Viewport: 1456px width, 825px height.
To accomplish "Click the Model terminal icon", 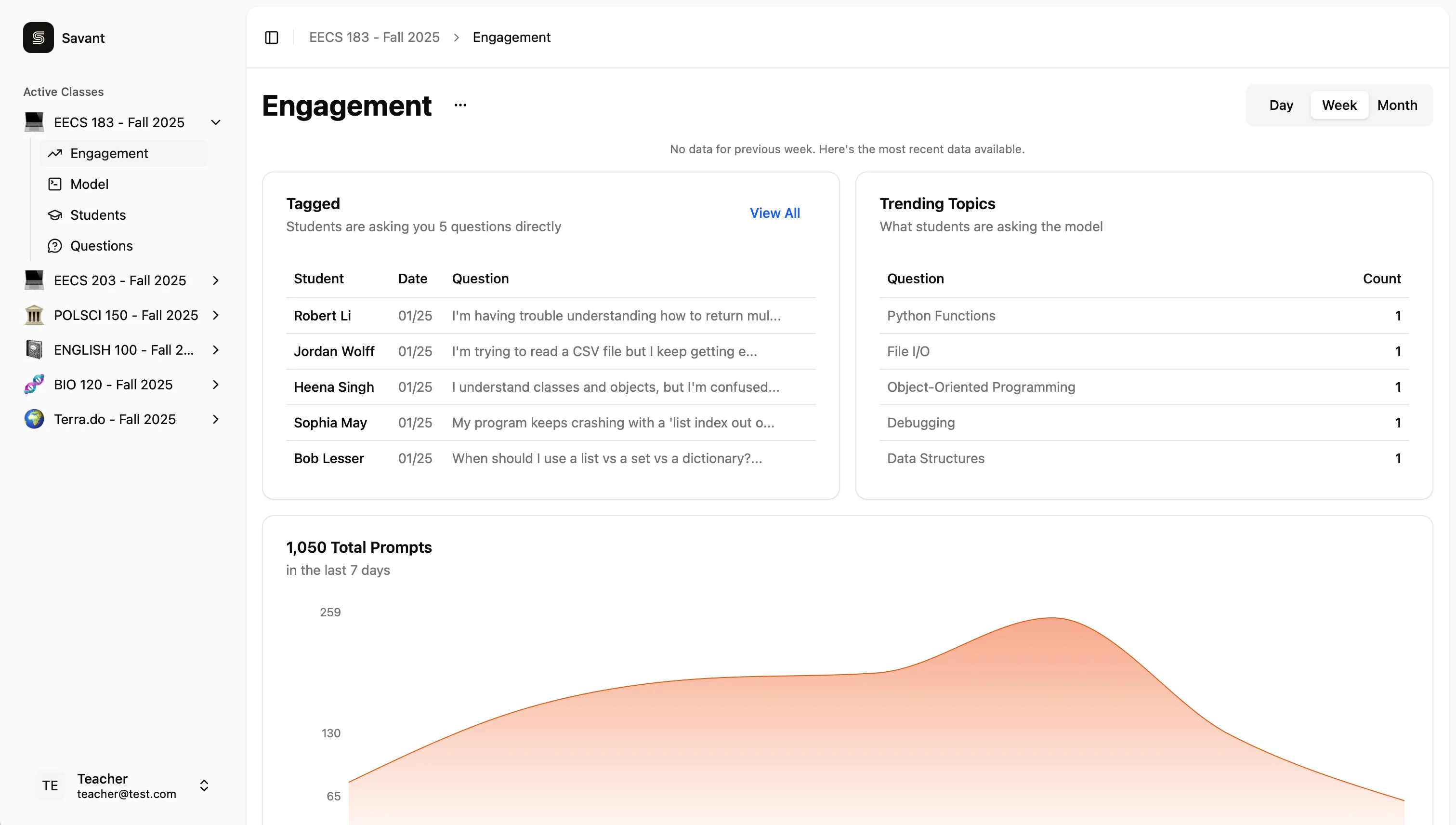I will (55, 184).
